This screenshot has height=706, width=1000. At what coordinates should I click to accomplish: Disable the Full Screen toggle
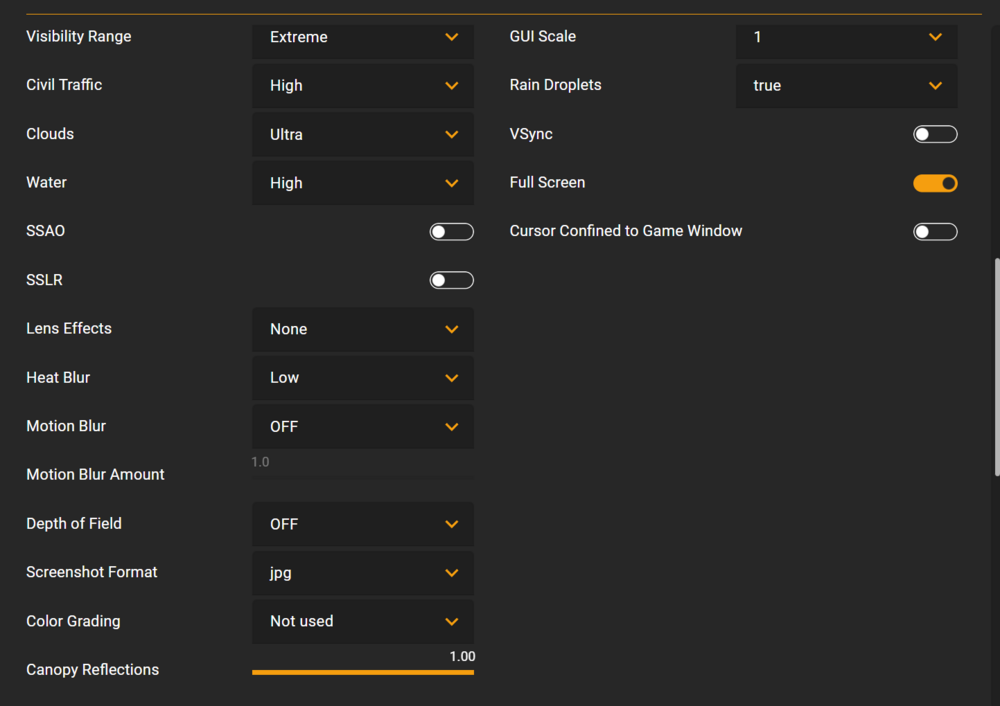point(935,183)
